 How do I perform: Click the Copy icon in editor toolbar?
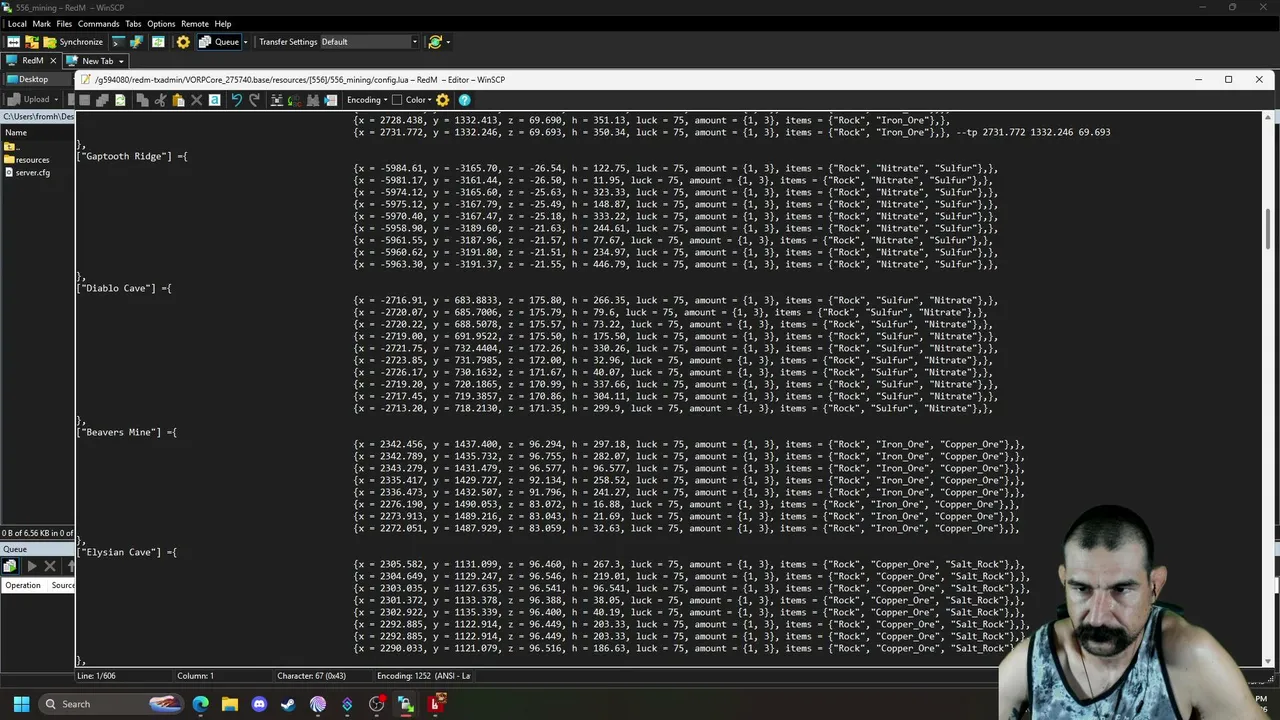(142, 100)
